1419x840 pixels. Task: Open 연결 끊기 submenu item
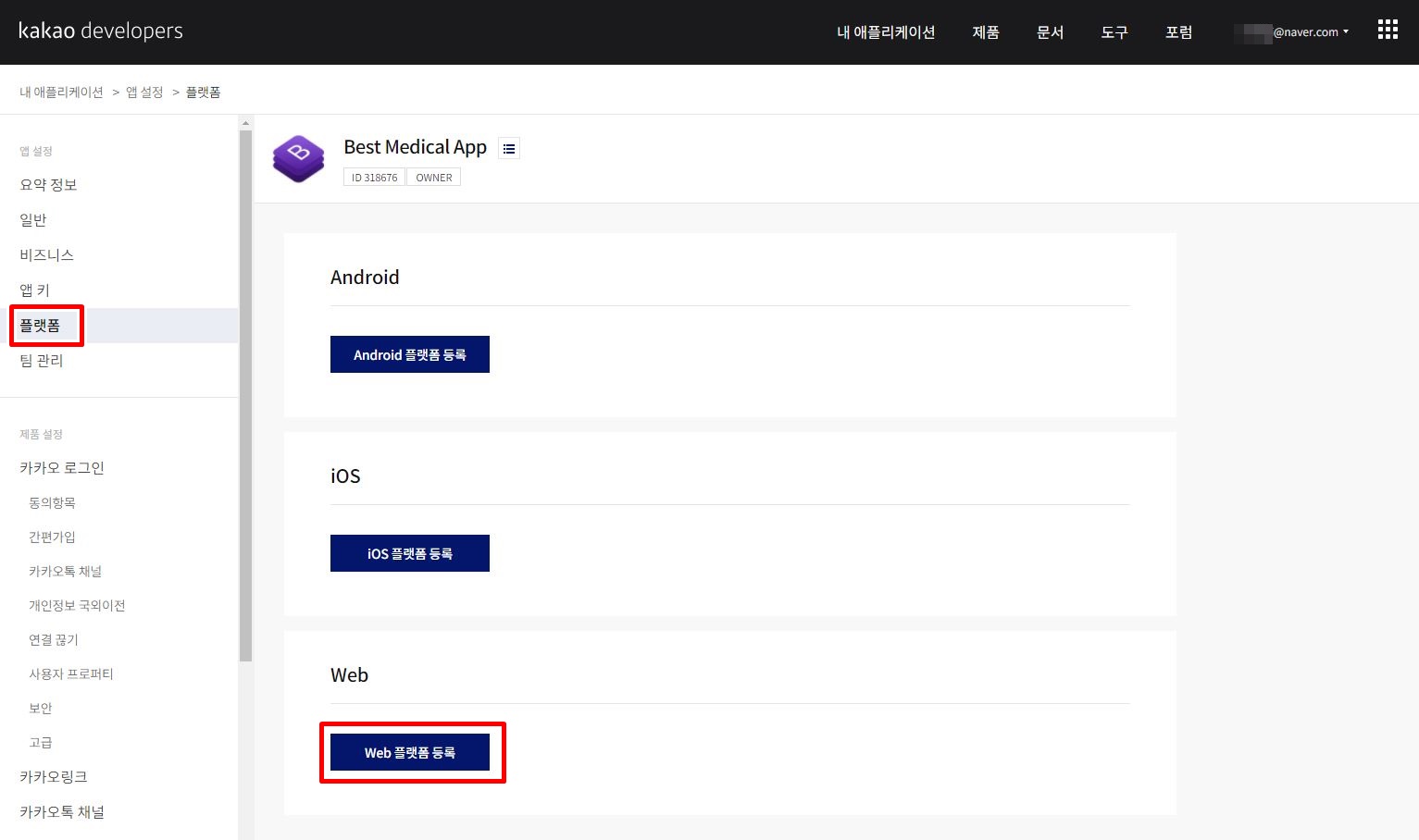point(54,640)
